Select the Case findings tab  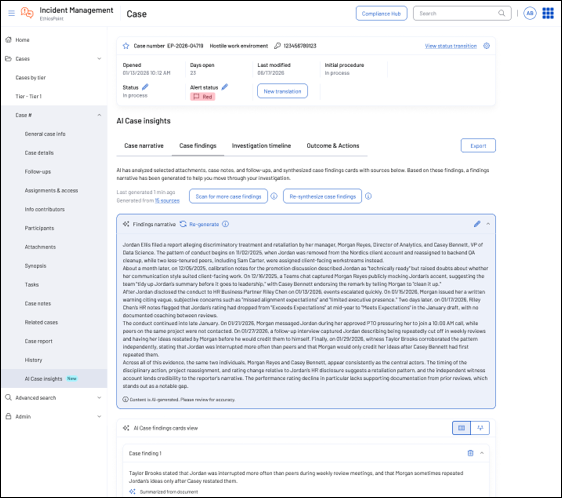198,146
